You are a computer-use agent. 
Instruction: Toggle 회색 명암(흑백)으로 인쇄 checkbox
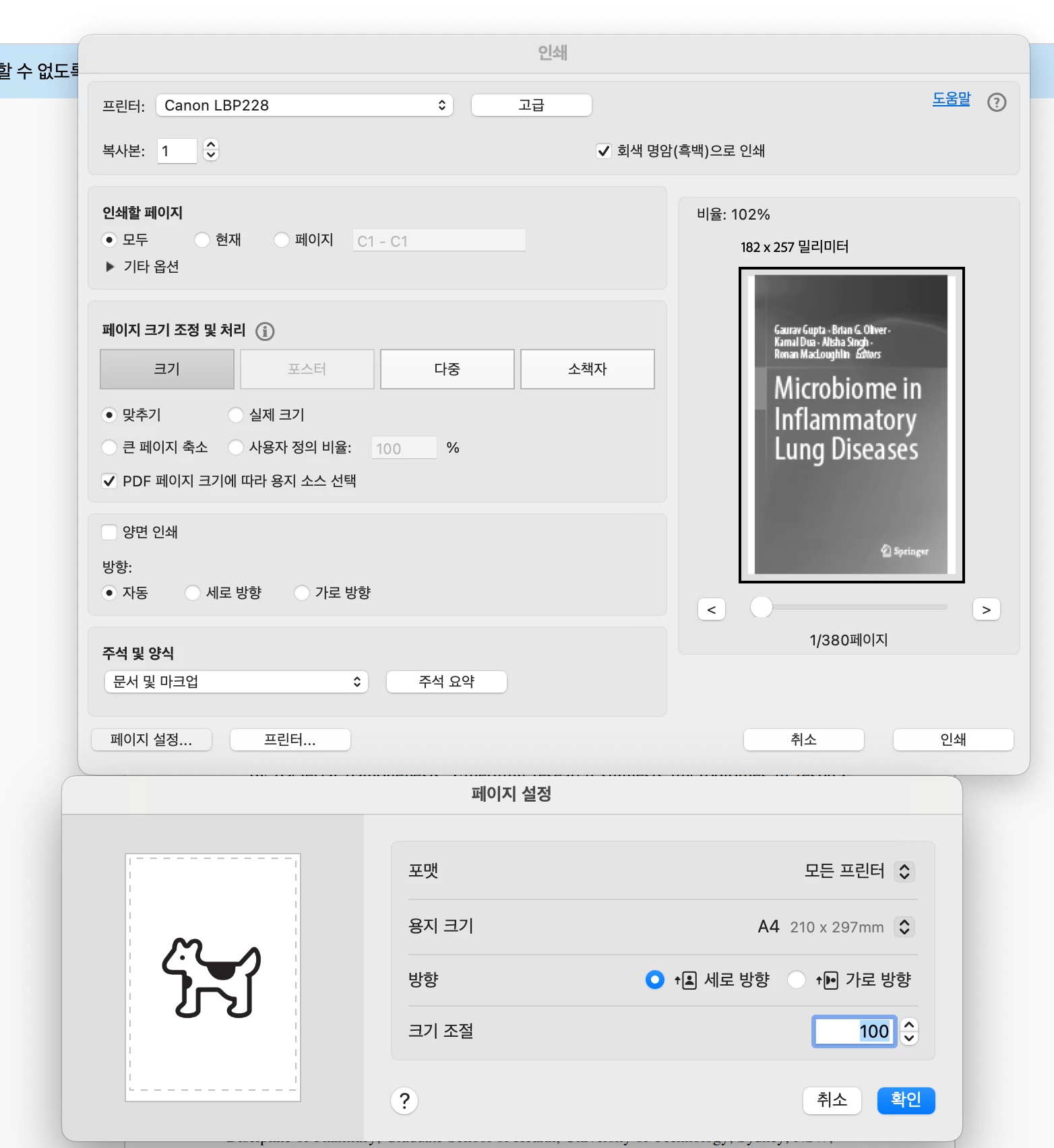click(x=604, y=151)
